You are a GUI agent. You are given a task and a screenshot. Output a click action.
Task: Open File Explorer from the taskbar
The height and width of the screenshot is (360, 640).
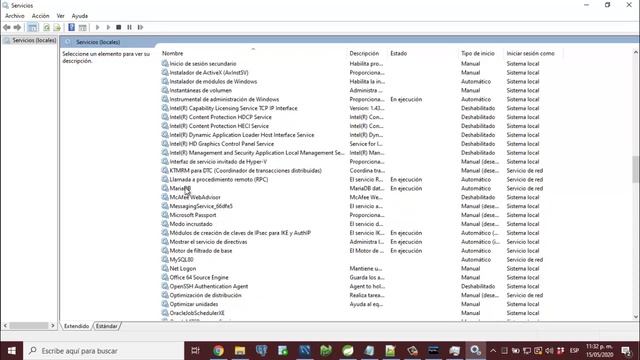[x=240, y=351]
